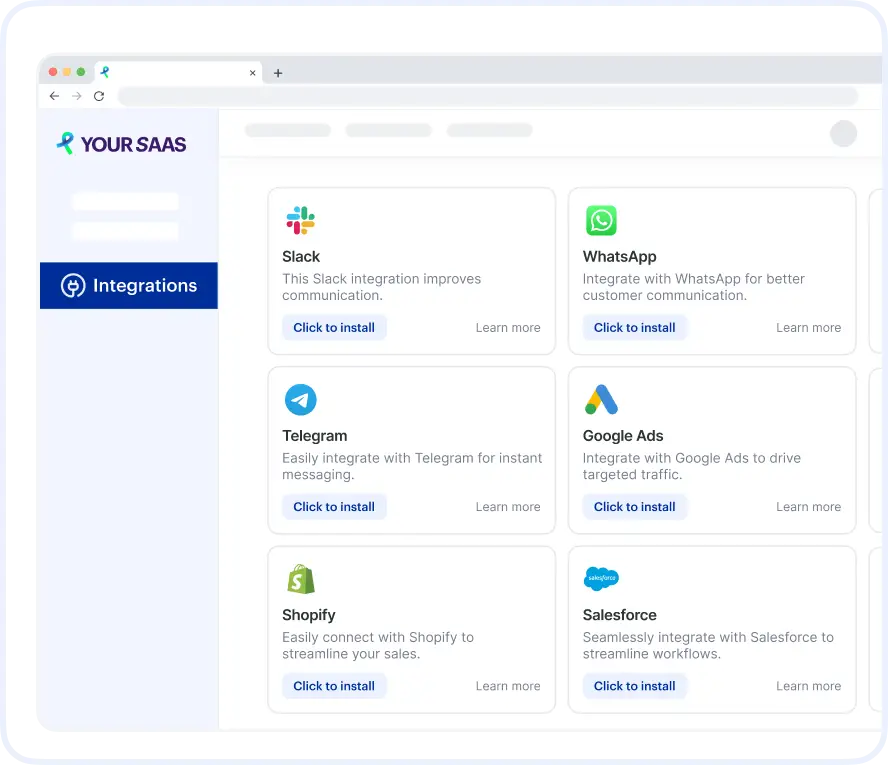Install the Salesforce integration

[634, 686]
